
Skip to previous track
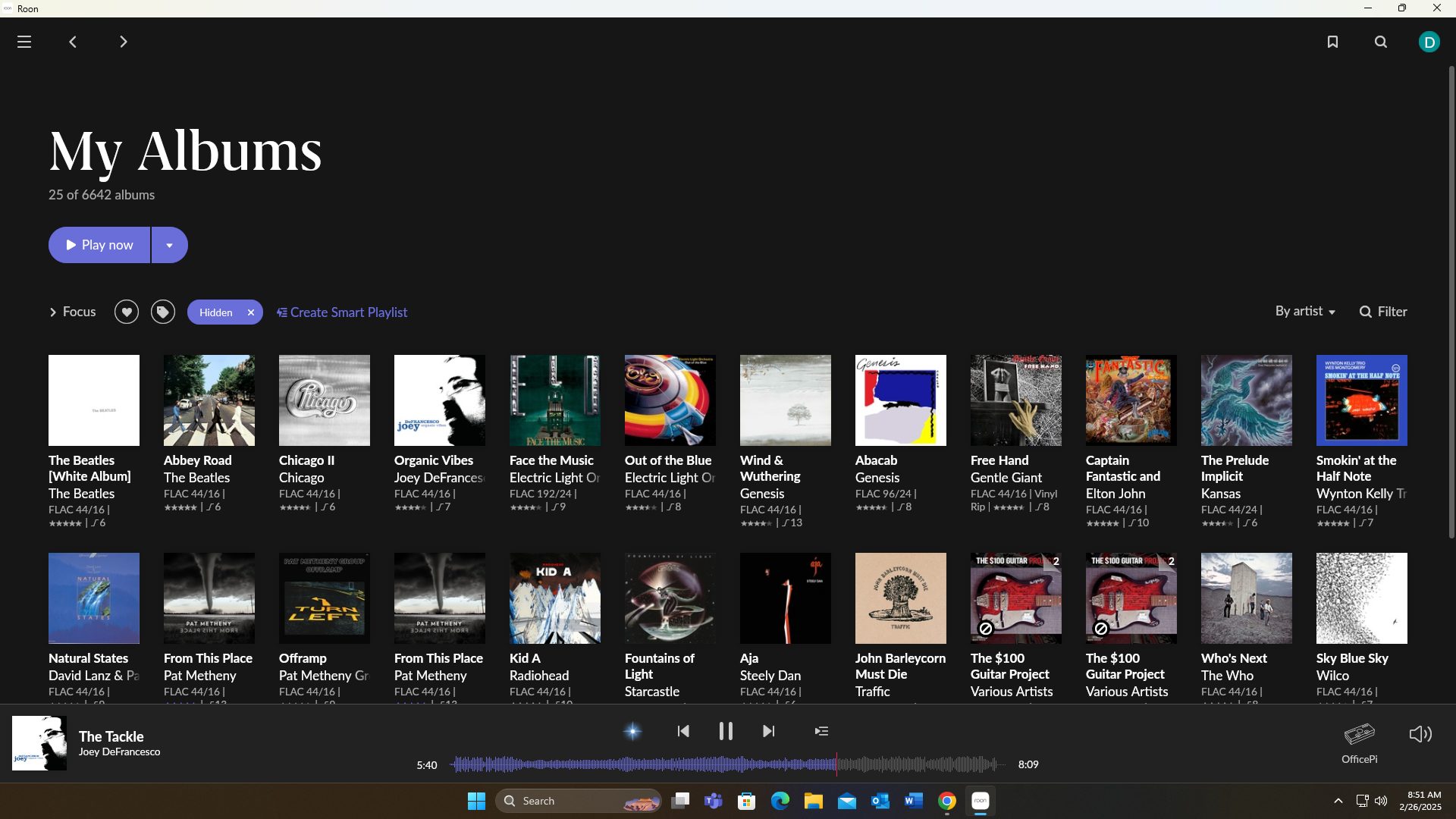(x=683, y=731)
